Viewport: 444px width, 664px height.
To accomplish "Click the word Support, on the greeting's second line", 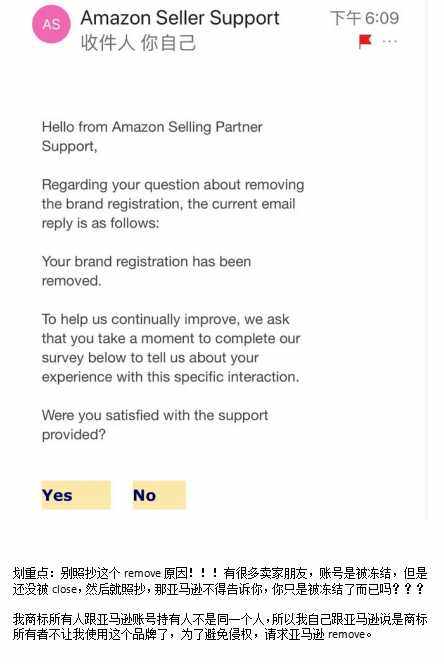I will 69,146.
